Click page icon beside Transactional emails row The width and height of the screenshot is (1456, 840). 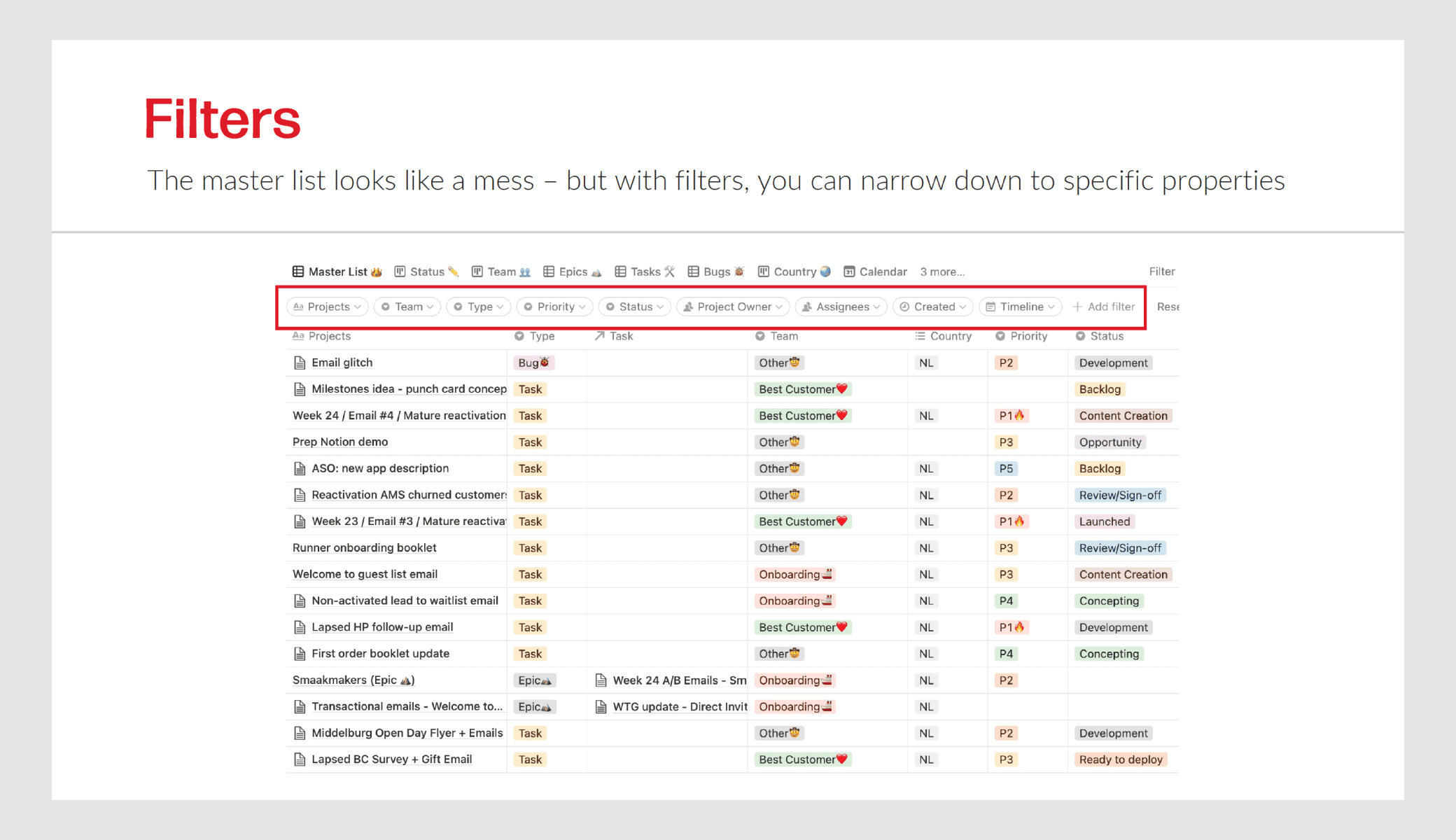(x=300, y=706)
